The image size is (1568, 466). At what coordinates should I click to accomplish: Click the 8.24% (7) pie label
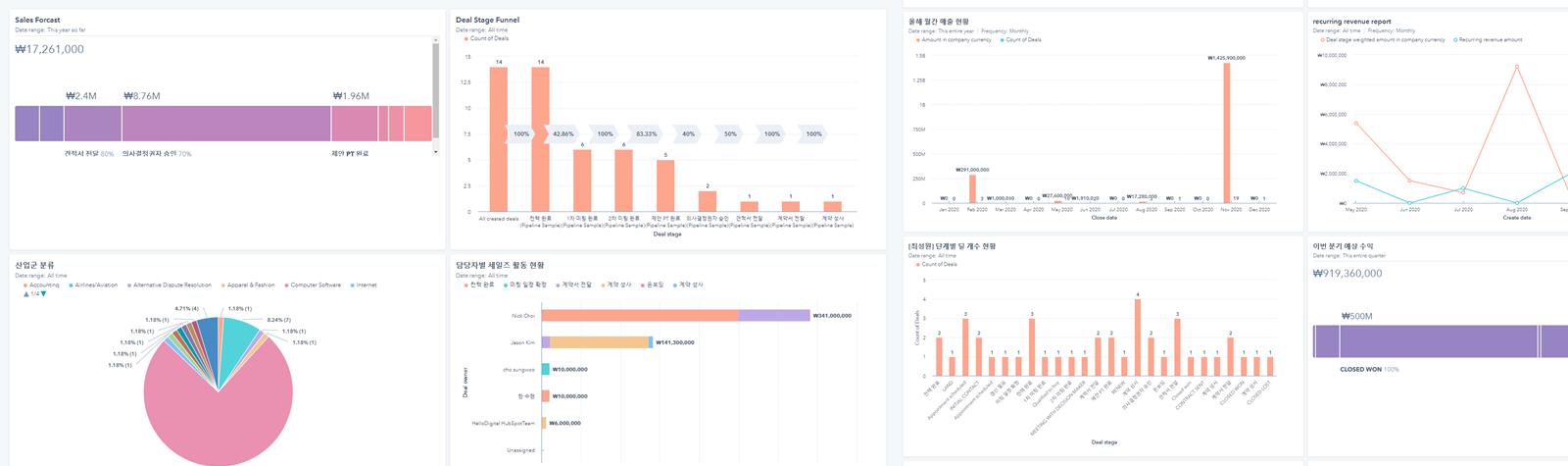pyautogui.click(x=279, y=320)
